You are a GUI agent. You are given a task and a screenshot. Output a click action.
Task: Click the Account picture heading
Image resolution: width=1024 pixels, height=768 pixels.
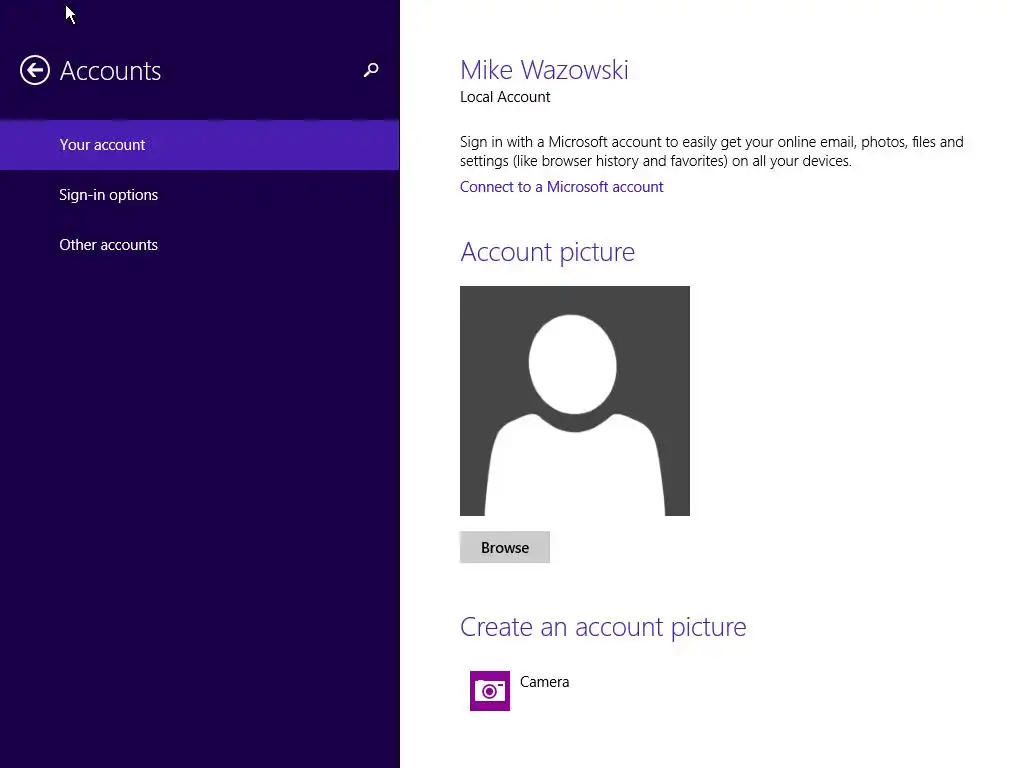(x=547, y=252)
